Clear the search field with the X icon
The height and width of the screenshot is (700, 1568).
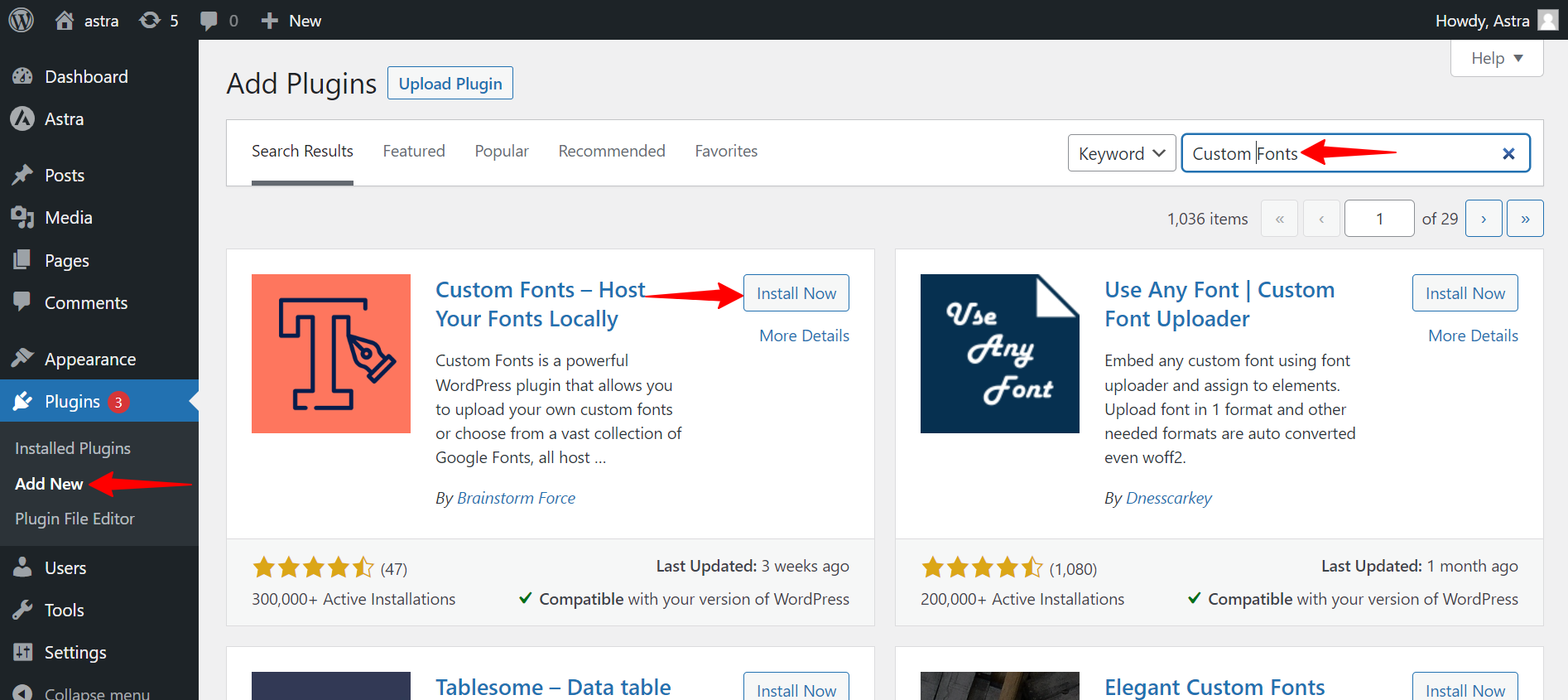click(1508, 153)
